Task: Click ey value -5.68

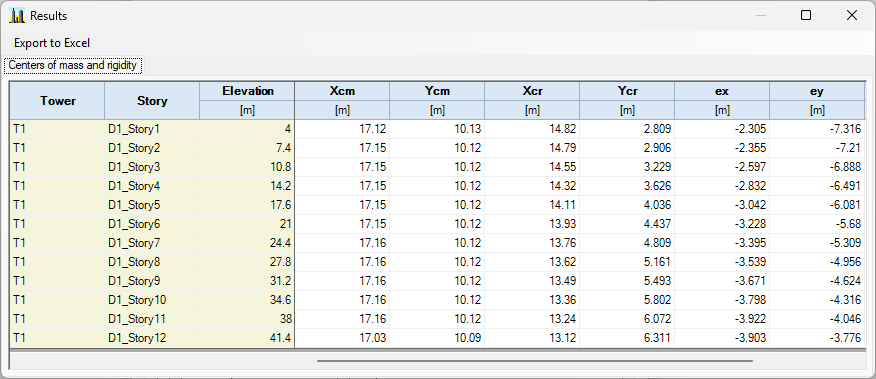Action: (x=817, y=224)
